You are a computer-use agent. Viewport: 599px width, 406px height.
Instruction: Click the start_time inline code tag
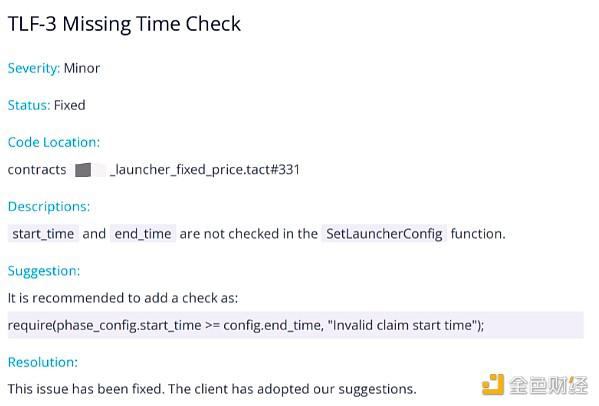tap(43, 233)
